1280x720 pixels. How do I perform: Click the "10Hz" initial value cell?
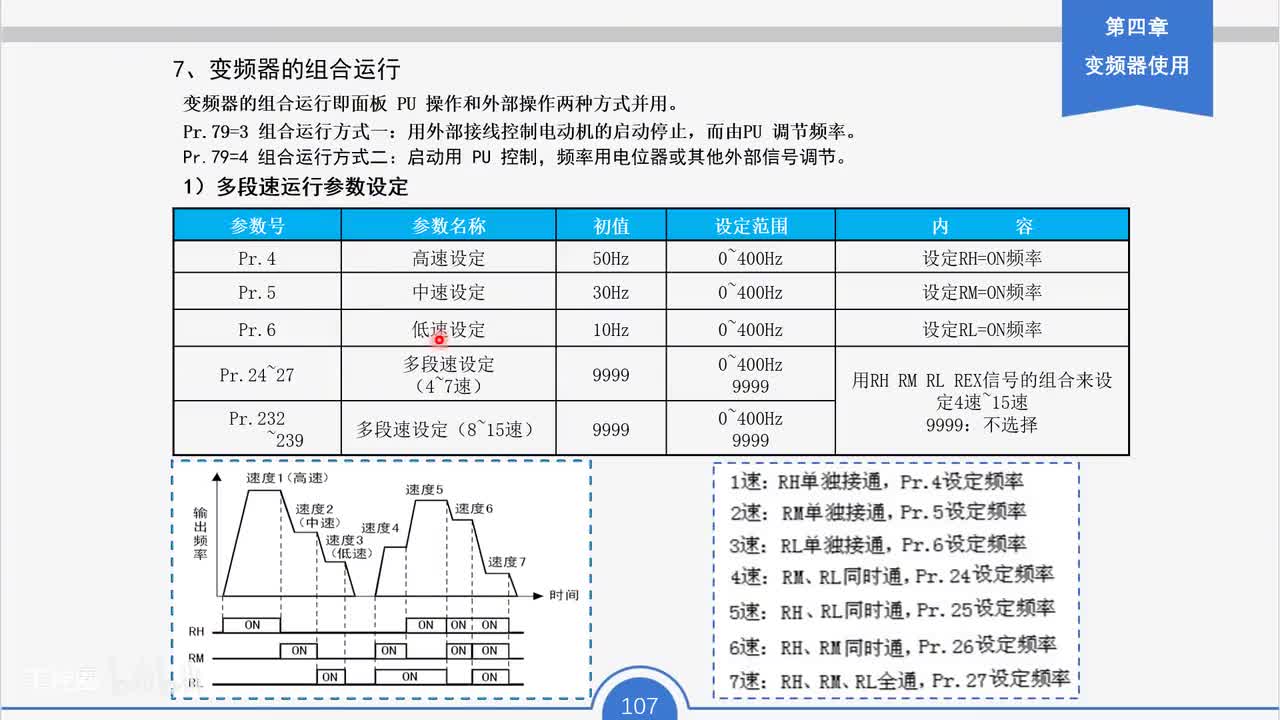611,329
